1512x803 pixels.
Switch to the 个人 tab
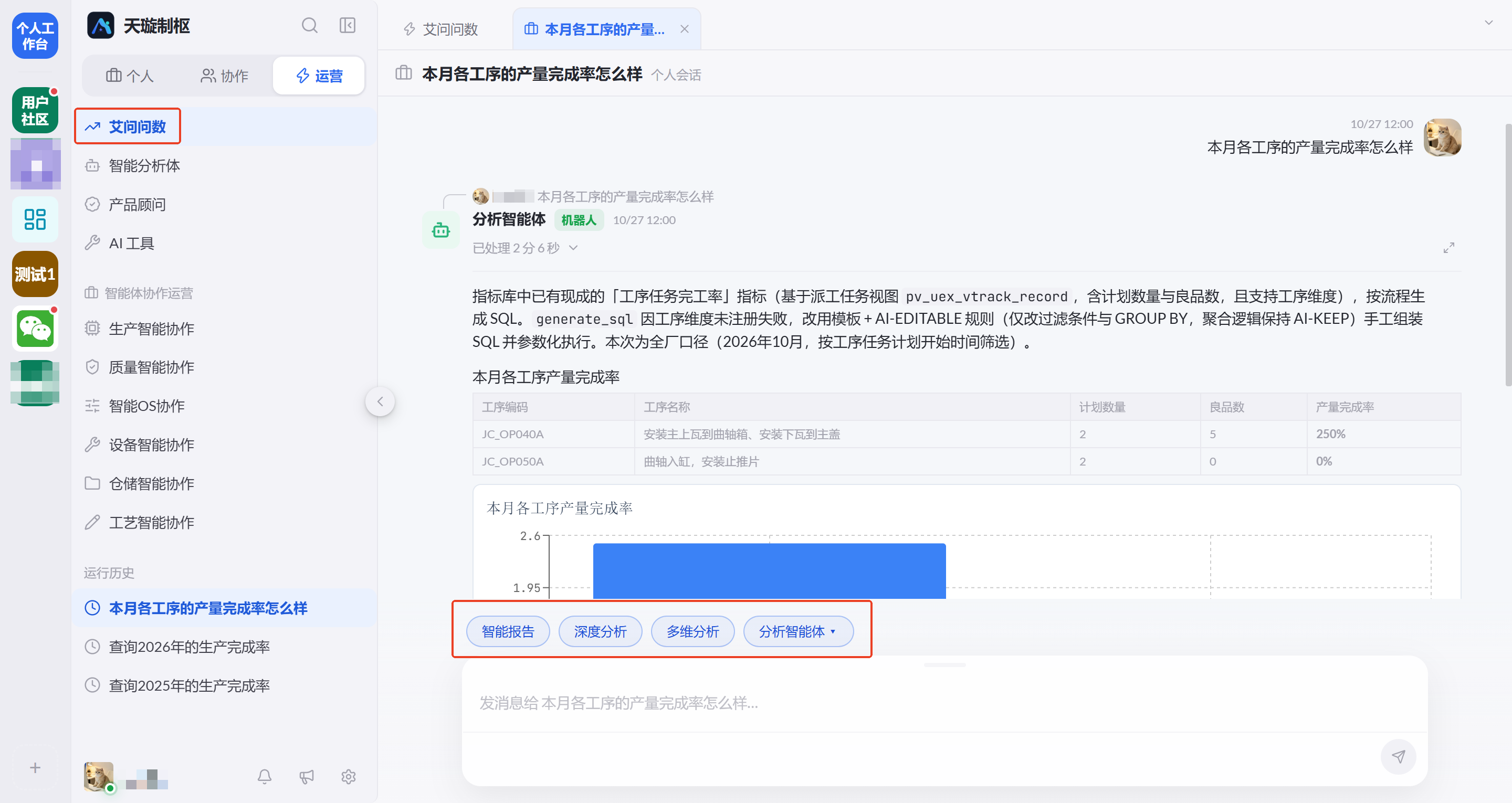(x=130, y=76)
